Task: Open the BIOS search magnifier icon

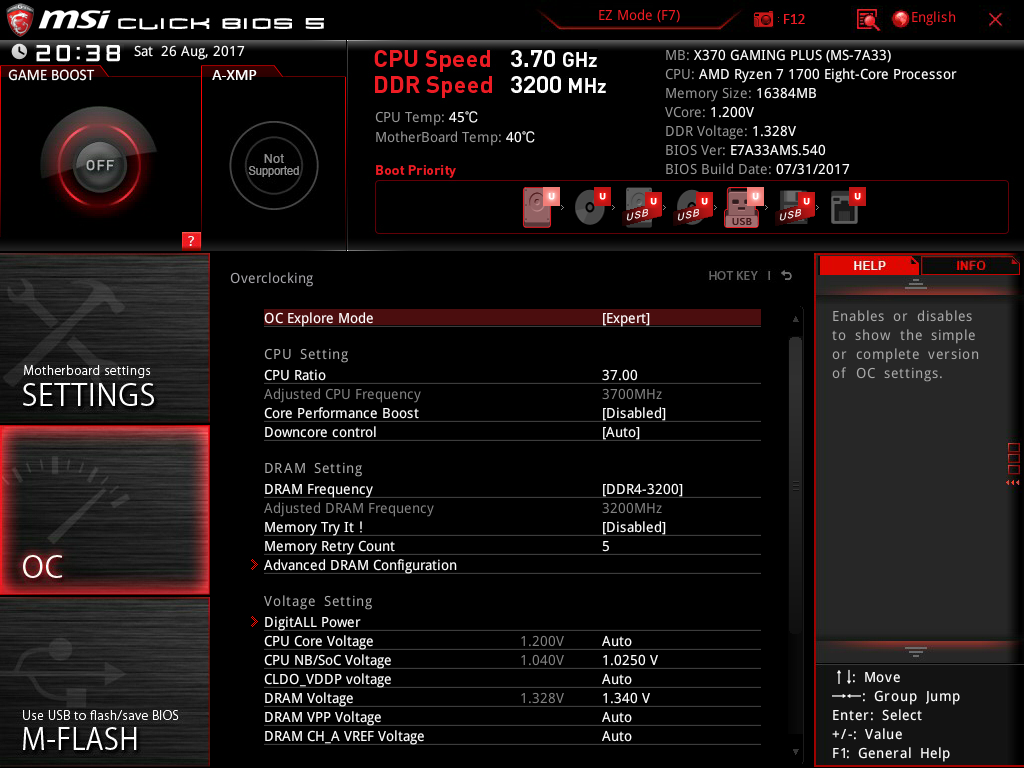Action: pyautogui.click(x=867, y=19)
